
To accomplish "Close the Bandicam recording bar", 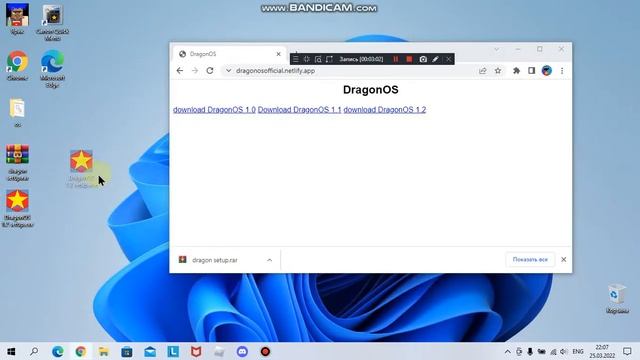I will 449,59.
